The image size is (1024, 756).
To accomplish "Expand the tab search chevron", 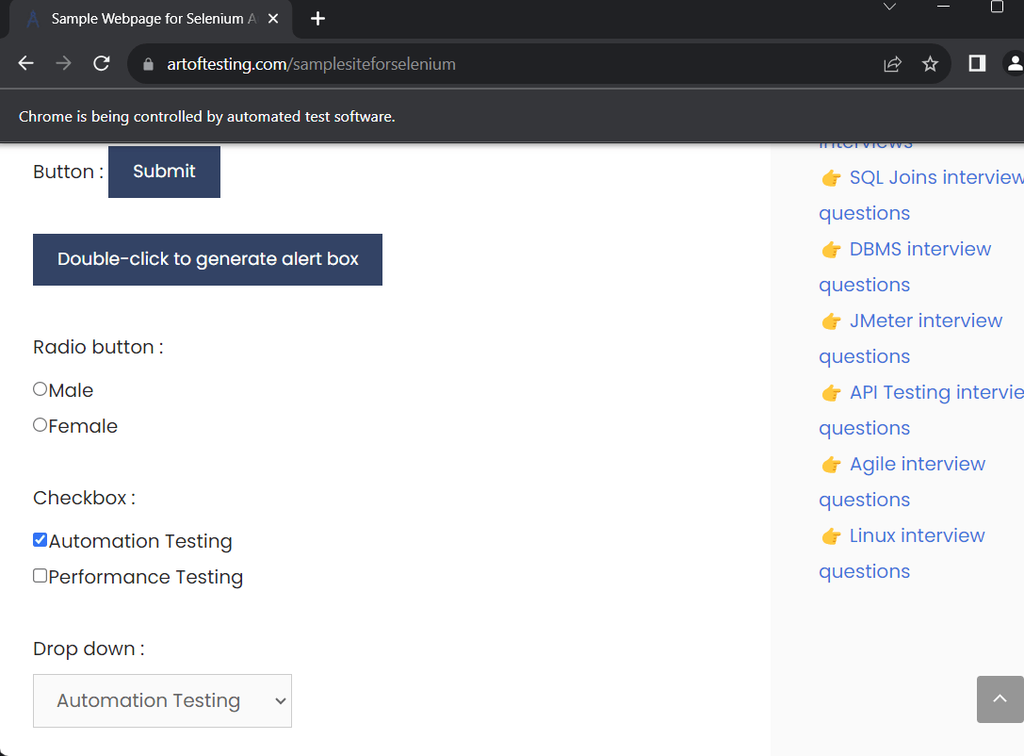I will coord(890,7).
